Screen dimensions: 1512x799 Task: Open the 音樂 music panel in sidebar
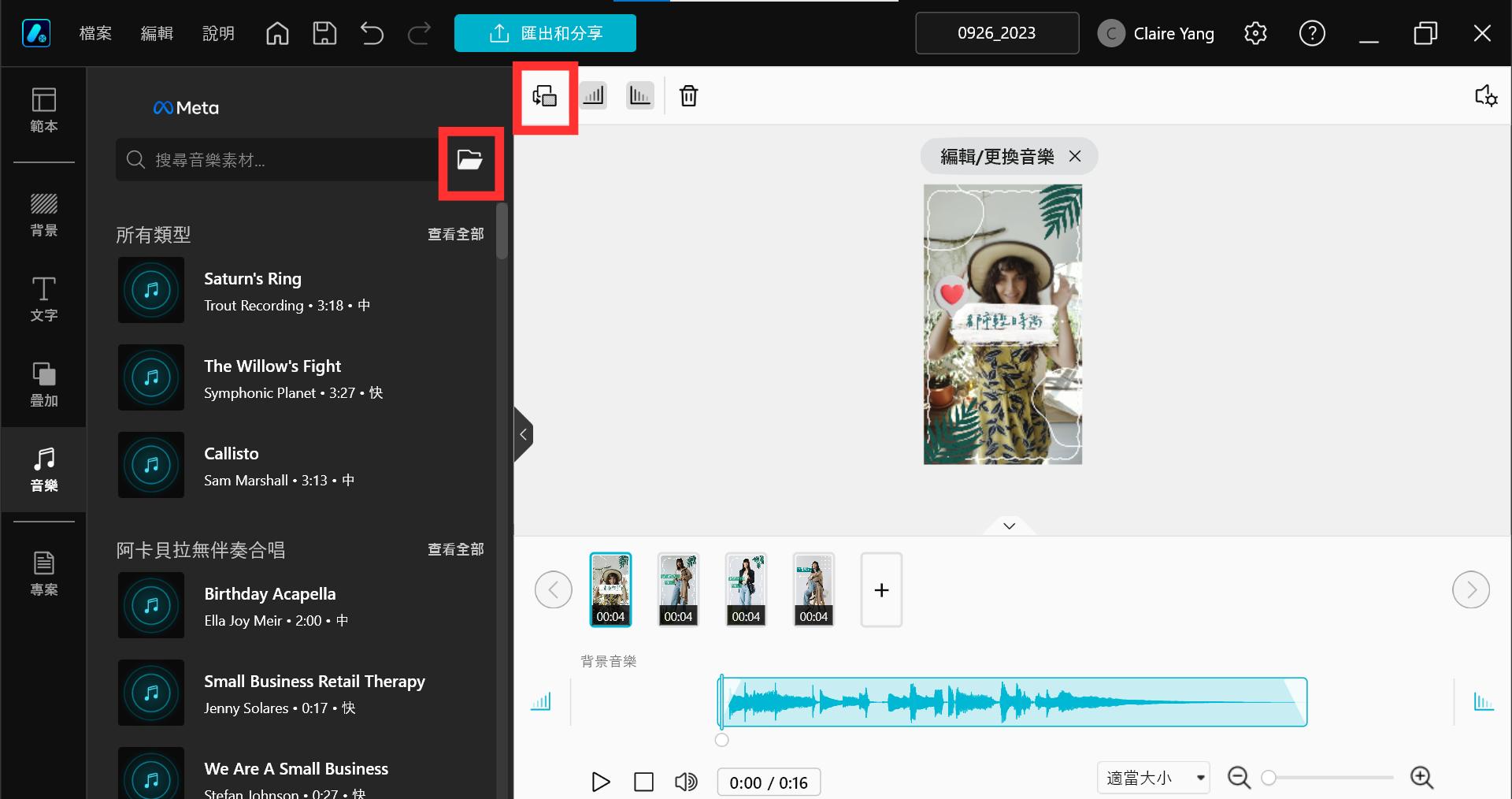pos(43,469)
